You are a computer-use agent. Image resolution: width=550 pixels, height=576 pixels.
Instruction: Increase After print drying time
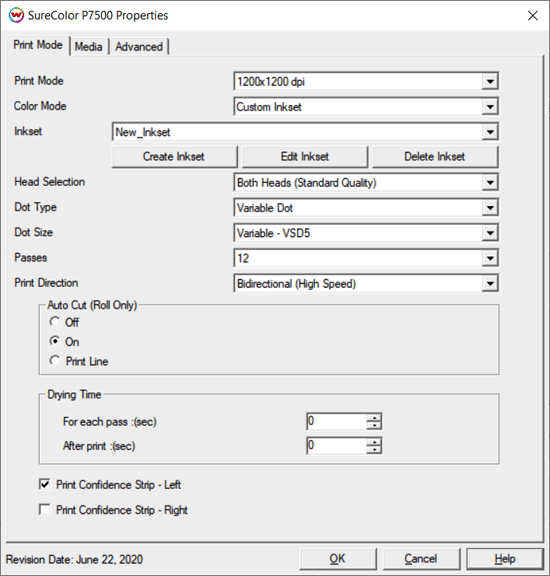coord(374,442)
